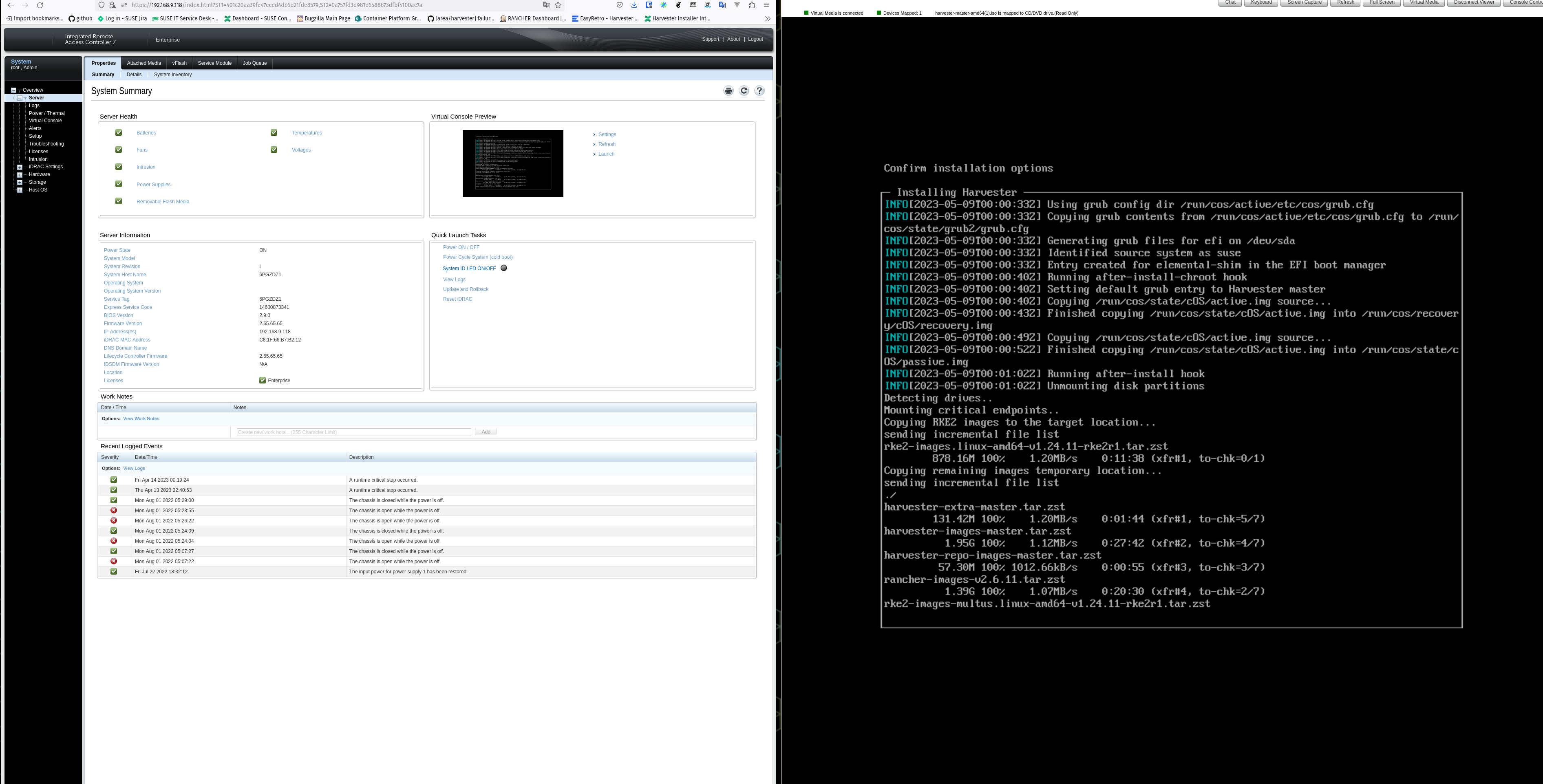Expand the Storage tree node

click(x=19, y=182)
